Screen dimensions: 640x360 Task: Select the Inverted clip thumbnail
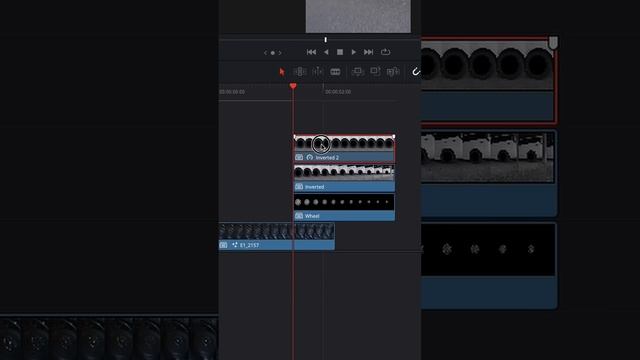(344, 173)
